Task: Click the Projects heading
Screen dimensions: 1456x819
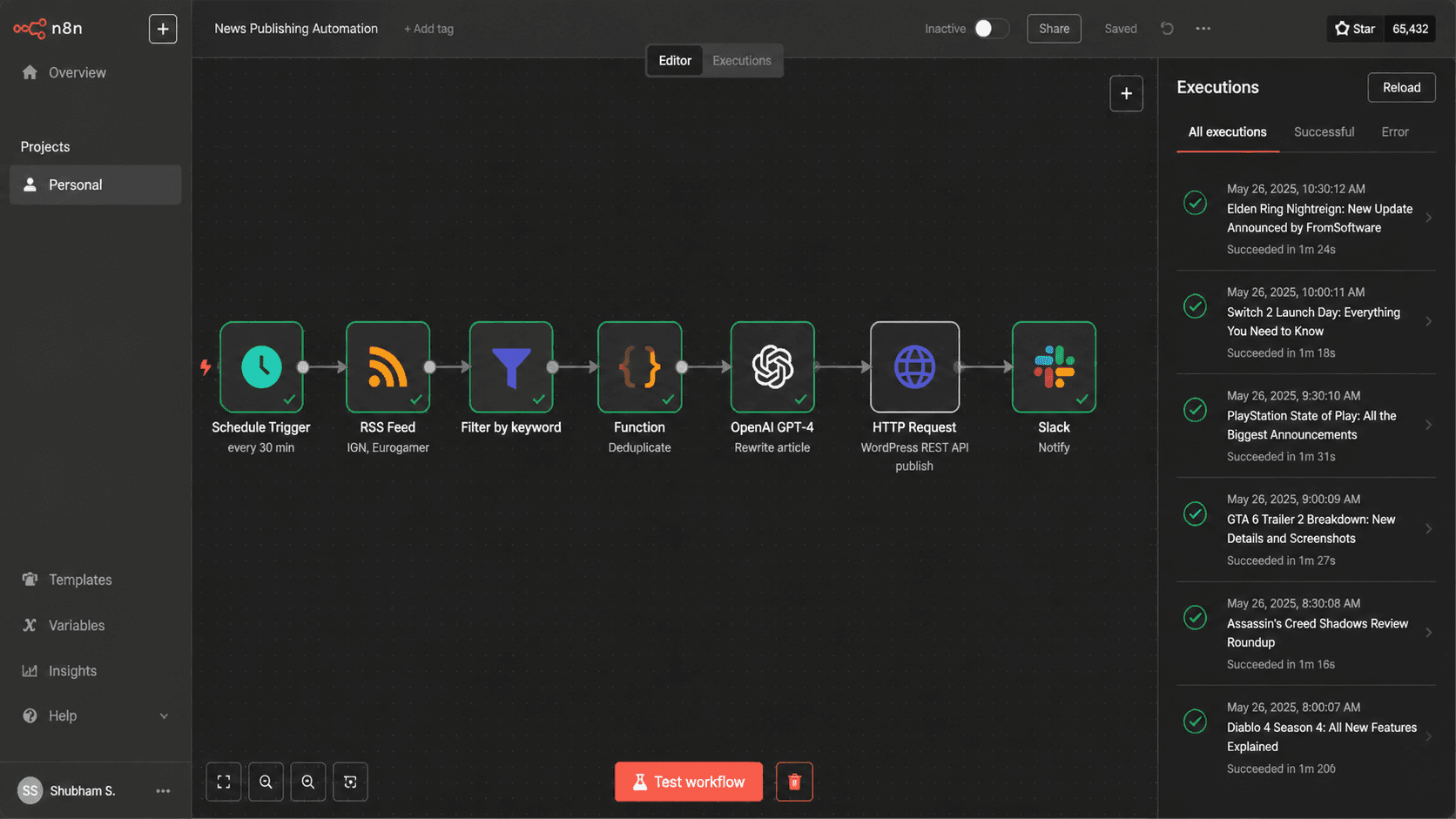Action: [x=45, y=147]
